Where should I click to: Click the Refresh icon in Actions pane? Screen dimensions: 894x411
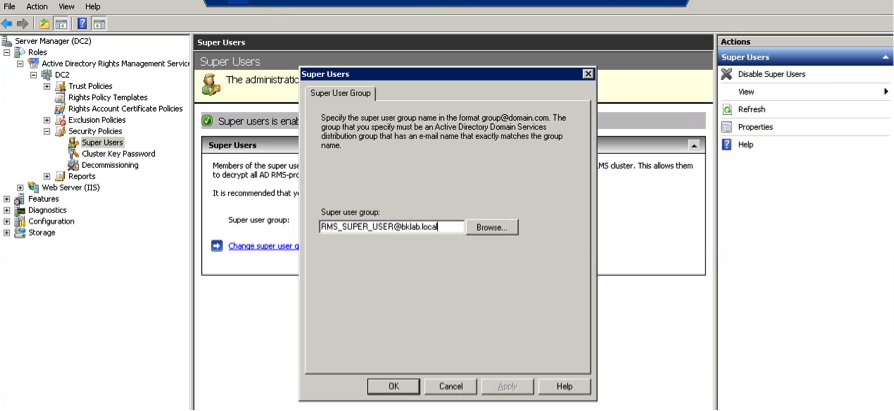click(727, 110)
